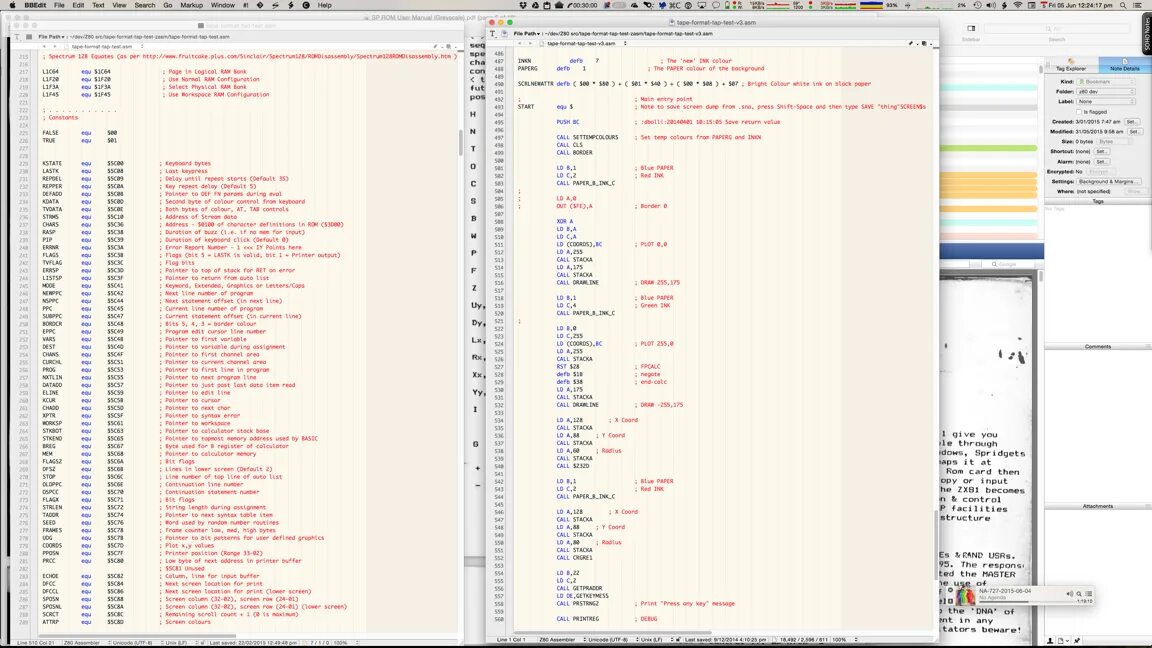
Task: Click the document icon beside File Path in v3.asm window
Action: (505, 34)
